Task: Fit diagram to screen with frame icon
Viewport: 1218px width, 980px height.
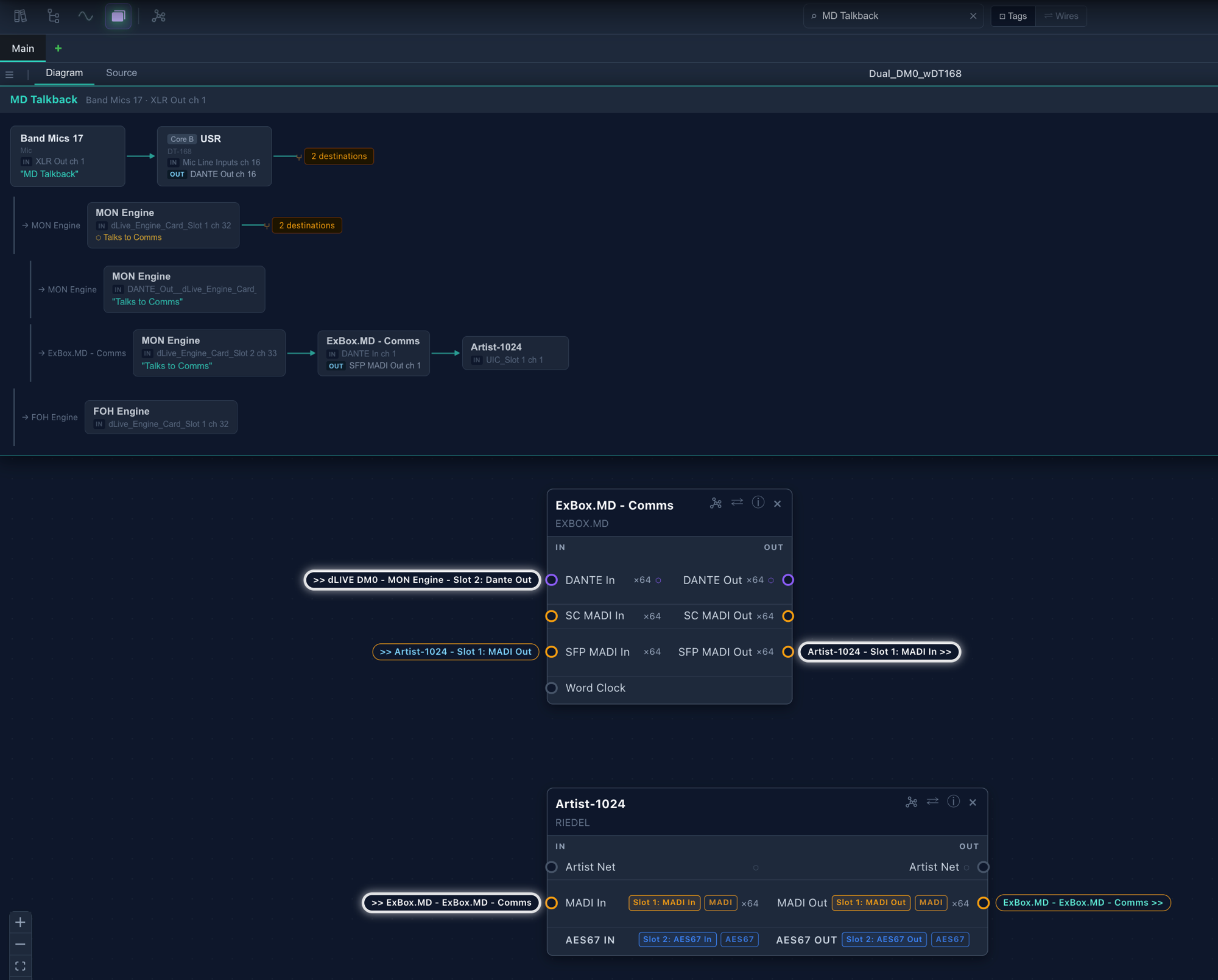Action: pos(20,966)
